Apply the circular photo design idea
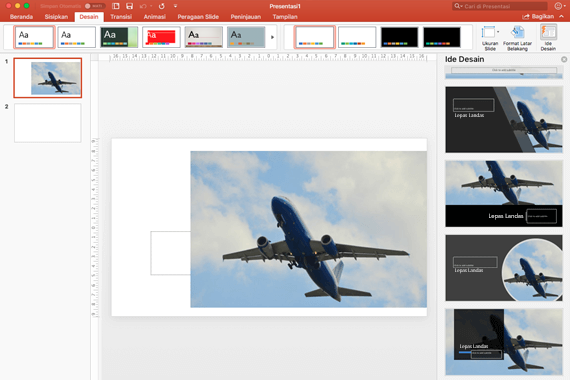570x380 pixels. click(x=504, y=268)
